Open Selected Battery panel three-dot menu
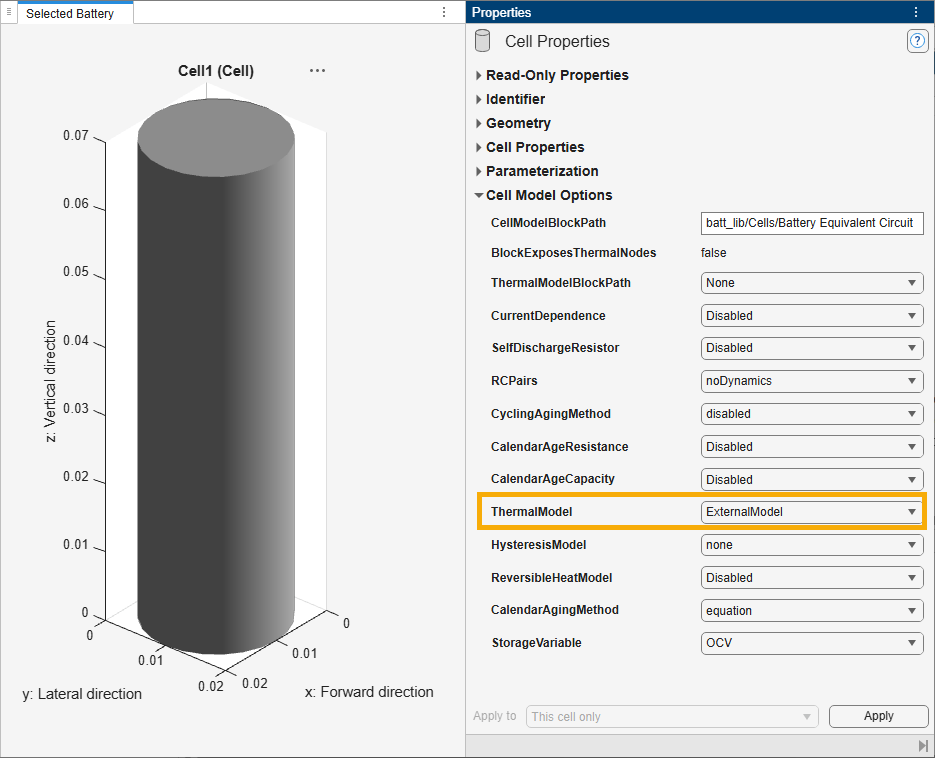 pos(444,12)
